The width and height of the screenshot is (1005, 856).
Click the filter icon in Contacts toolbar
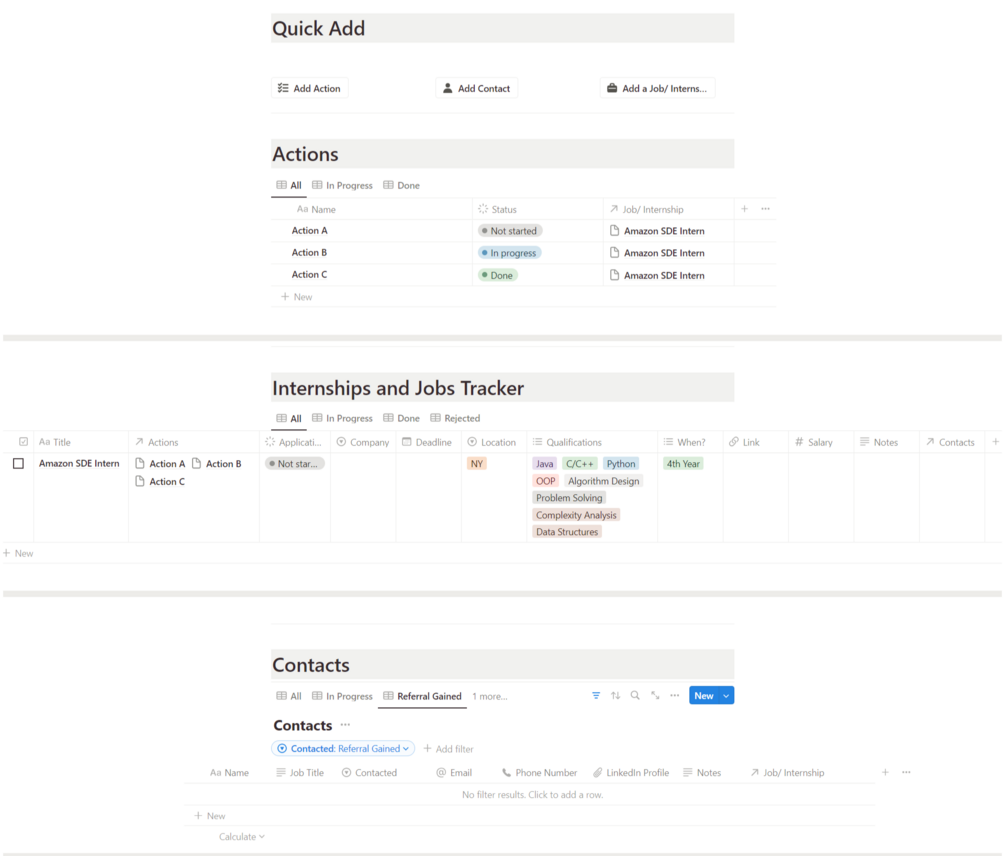[596, 696]
